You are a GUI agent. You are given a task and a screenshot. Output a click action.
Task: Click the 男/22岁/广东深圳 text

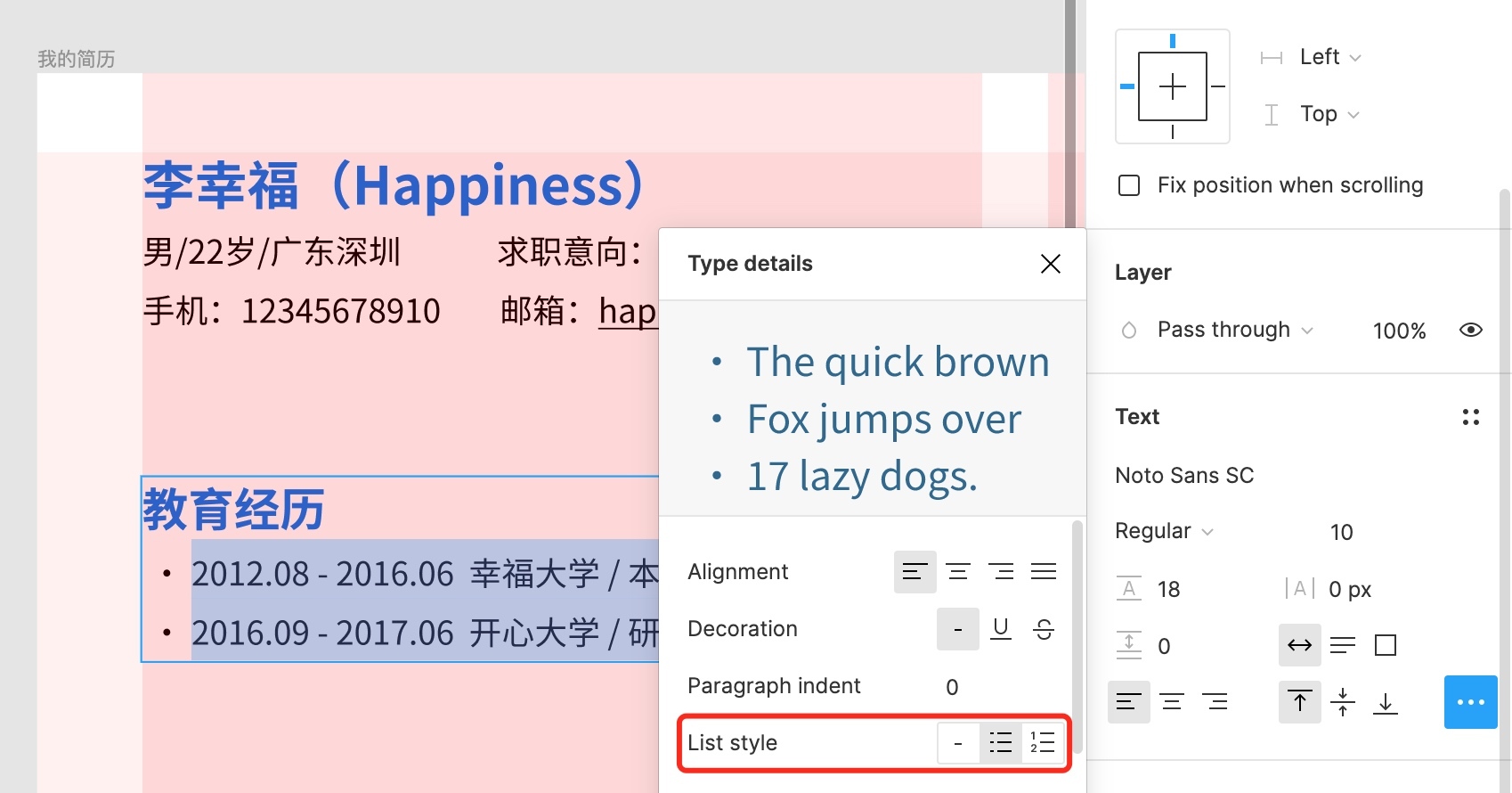(272, 252)
